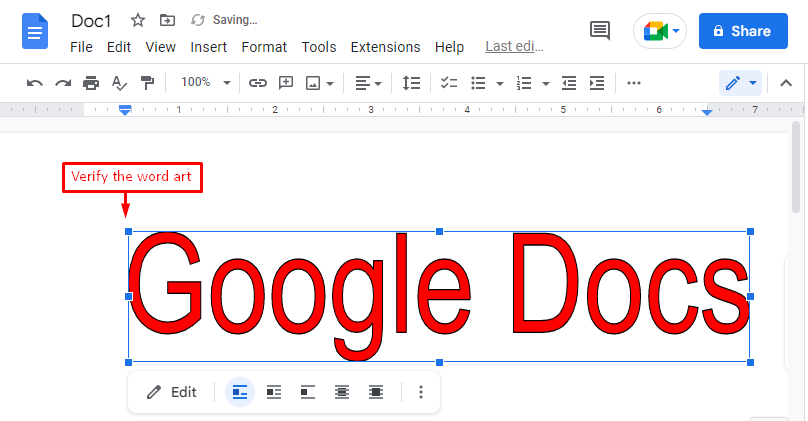Image resolution: width=808 pixels, height=421 pixels.
Task: Decrease the indent
Action: [569, 83]
